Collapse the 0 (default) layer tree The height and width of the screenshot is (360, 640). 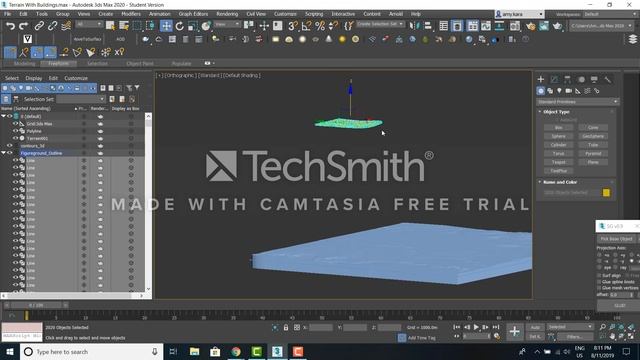(4, 116)
